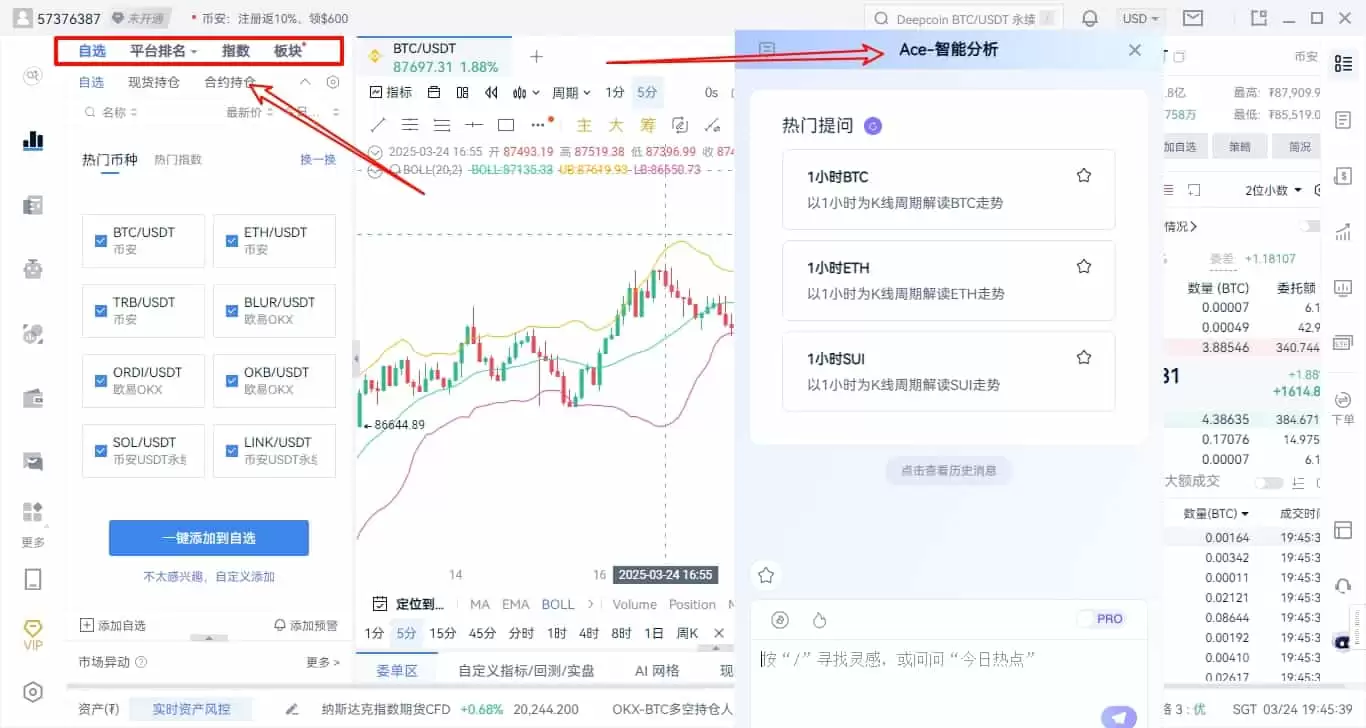
Task: Open the USD currency dropdown at top right
Action: click(1139, 18)
